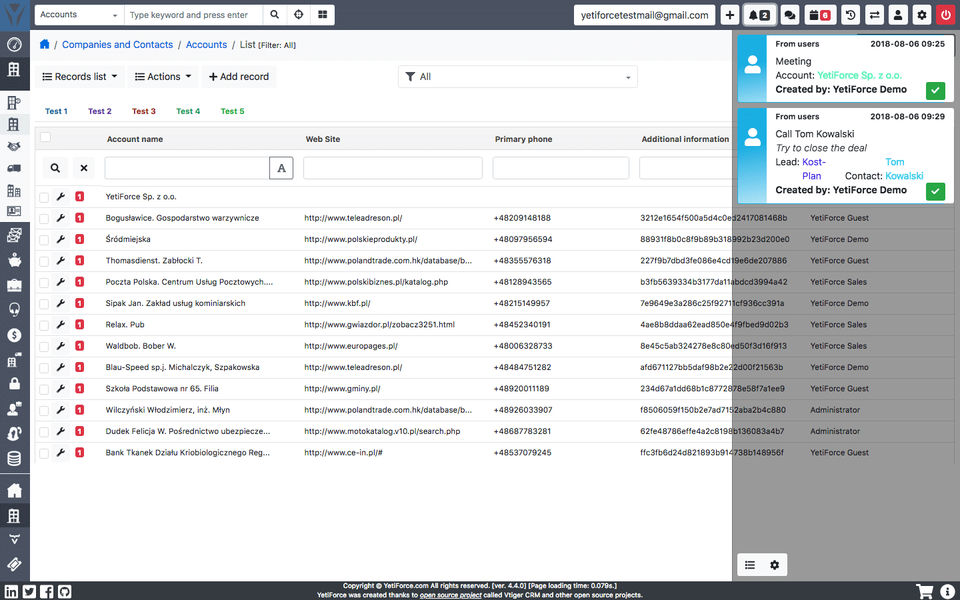Open notification settings gear in panel bottom
This screenshot has height=600, width=960.
774,565
